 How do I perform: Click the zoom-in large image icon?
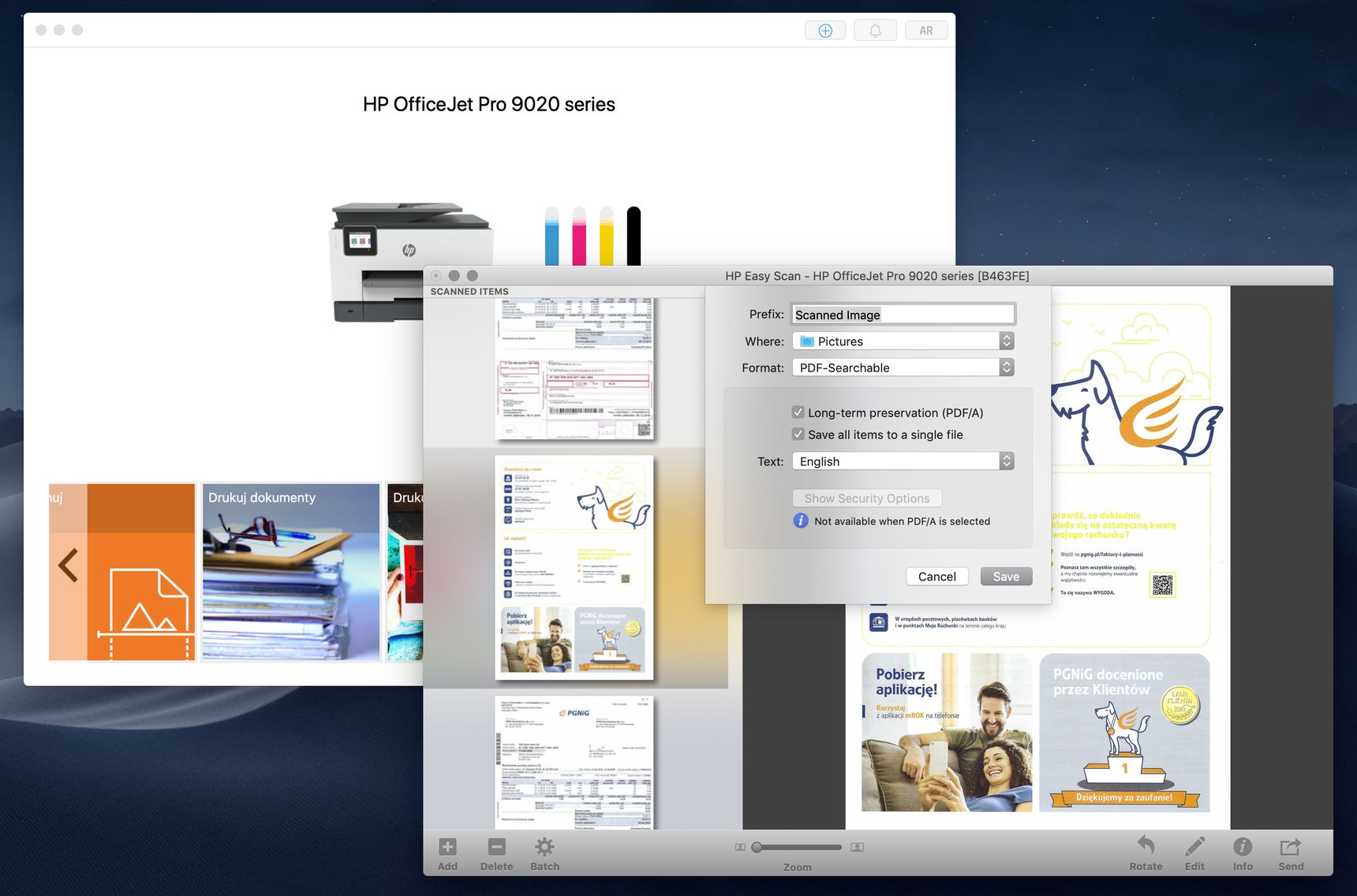tap(858, 847)
